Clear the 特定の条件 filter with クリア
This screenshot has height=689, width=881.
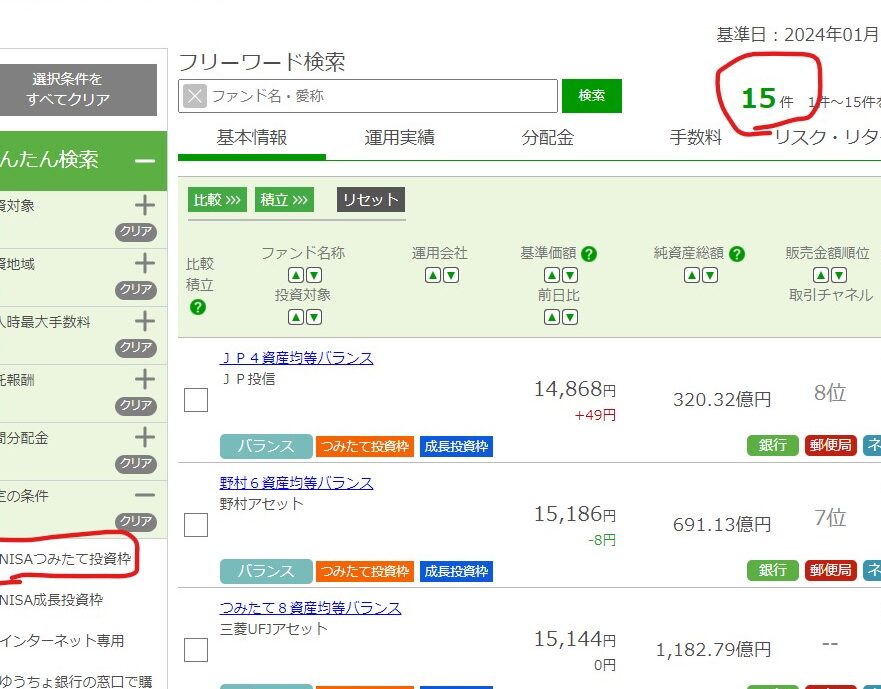pos(136,521)
